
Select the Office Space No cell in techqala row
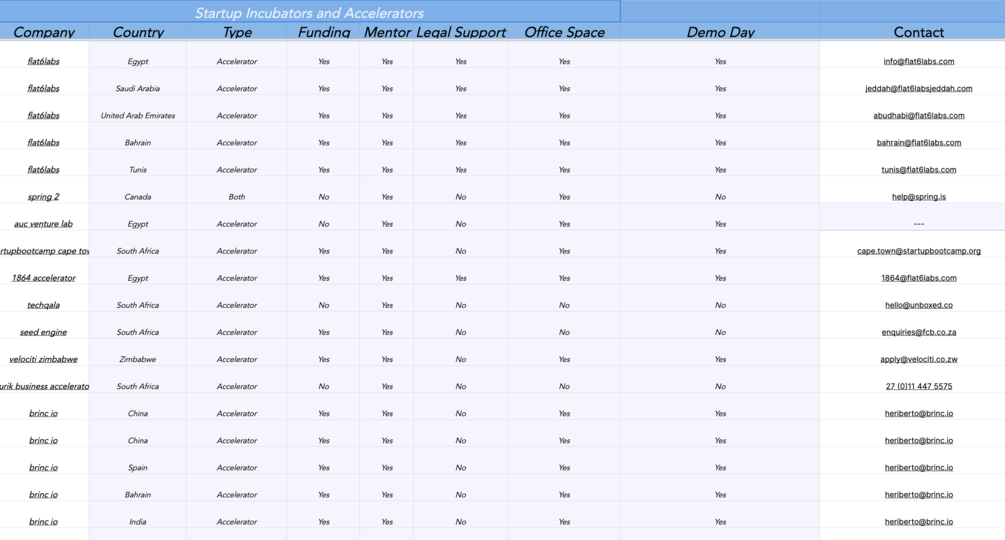[564, 305]
